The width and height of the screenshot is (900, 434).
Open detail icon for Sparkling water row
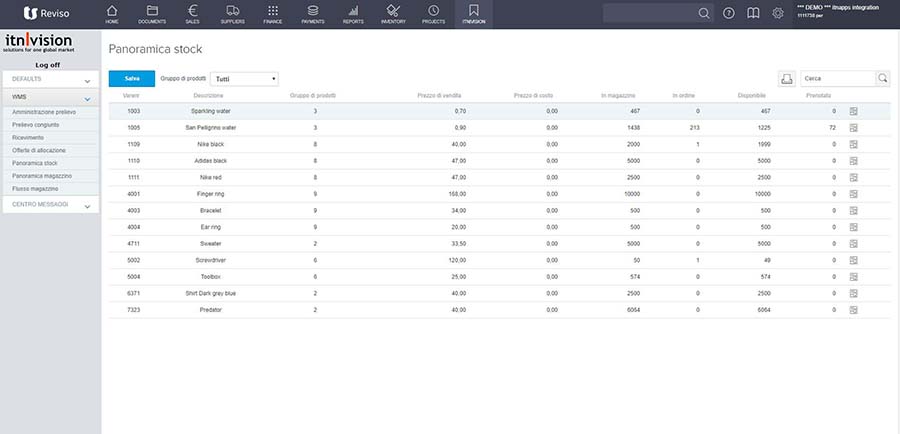tap(854, 111)
